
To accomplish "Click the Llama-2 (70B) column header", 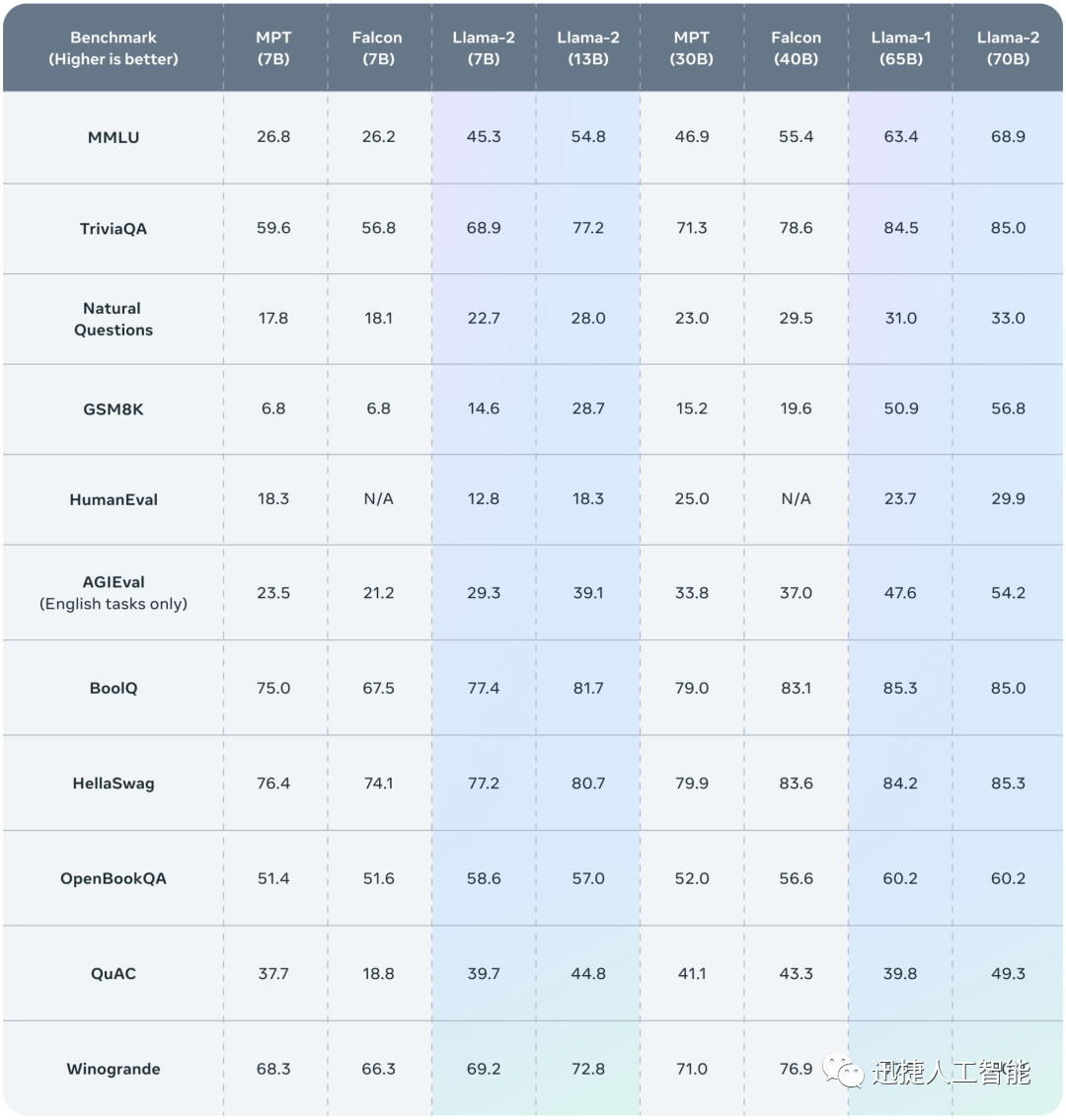I will click(1008, 48).
